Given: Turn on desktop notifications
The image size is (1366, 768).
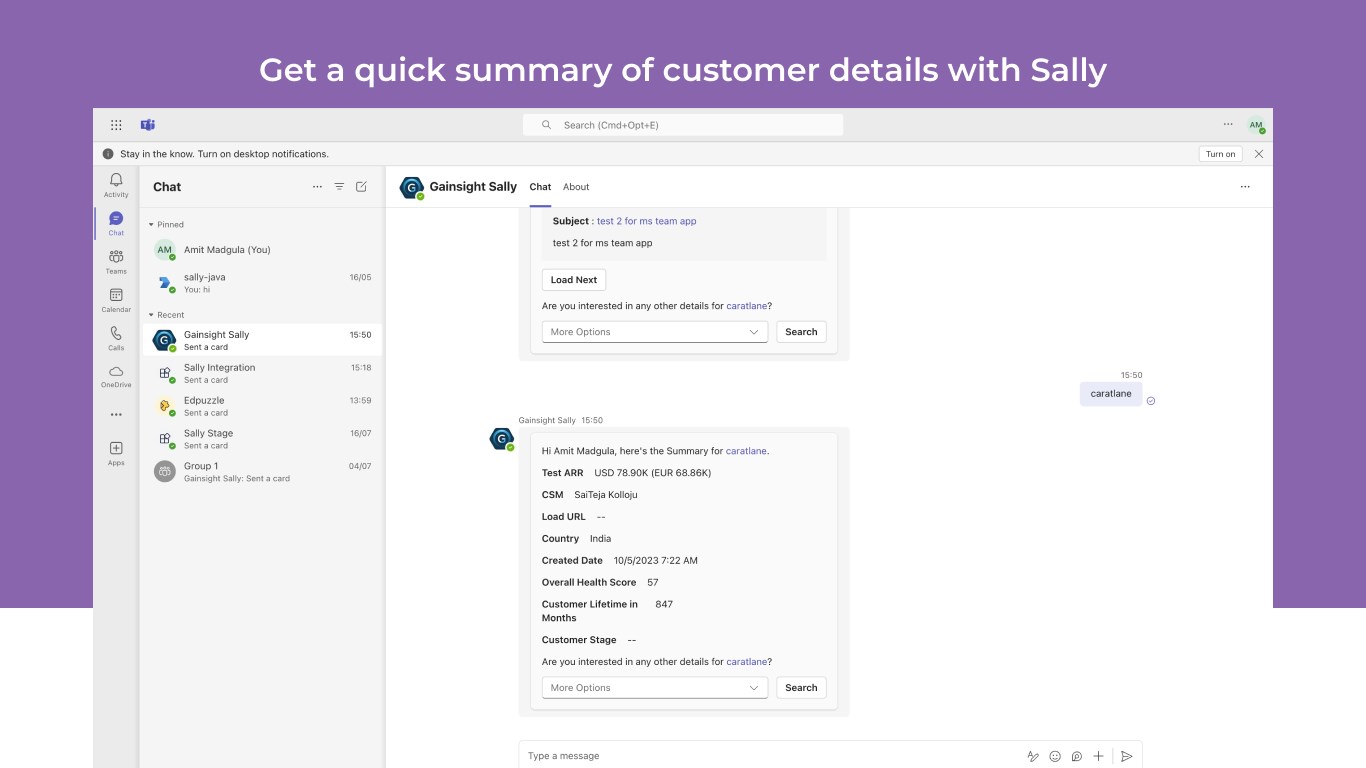Looking at the screenshot, I should 1220,154.
